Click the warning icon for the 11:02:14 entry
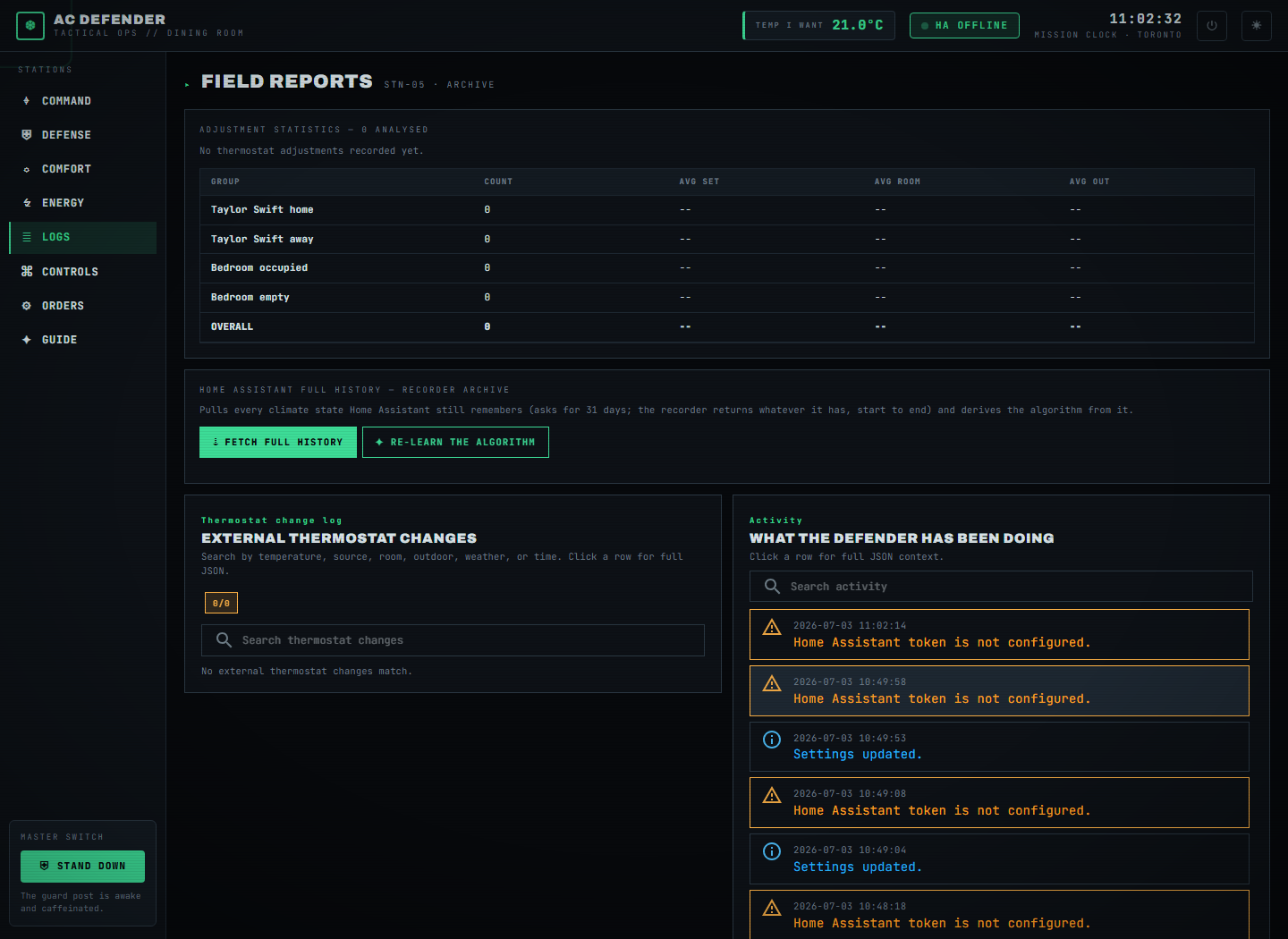This screenshot has height=939, width=1288. [x=772, y=628]
